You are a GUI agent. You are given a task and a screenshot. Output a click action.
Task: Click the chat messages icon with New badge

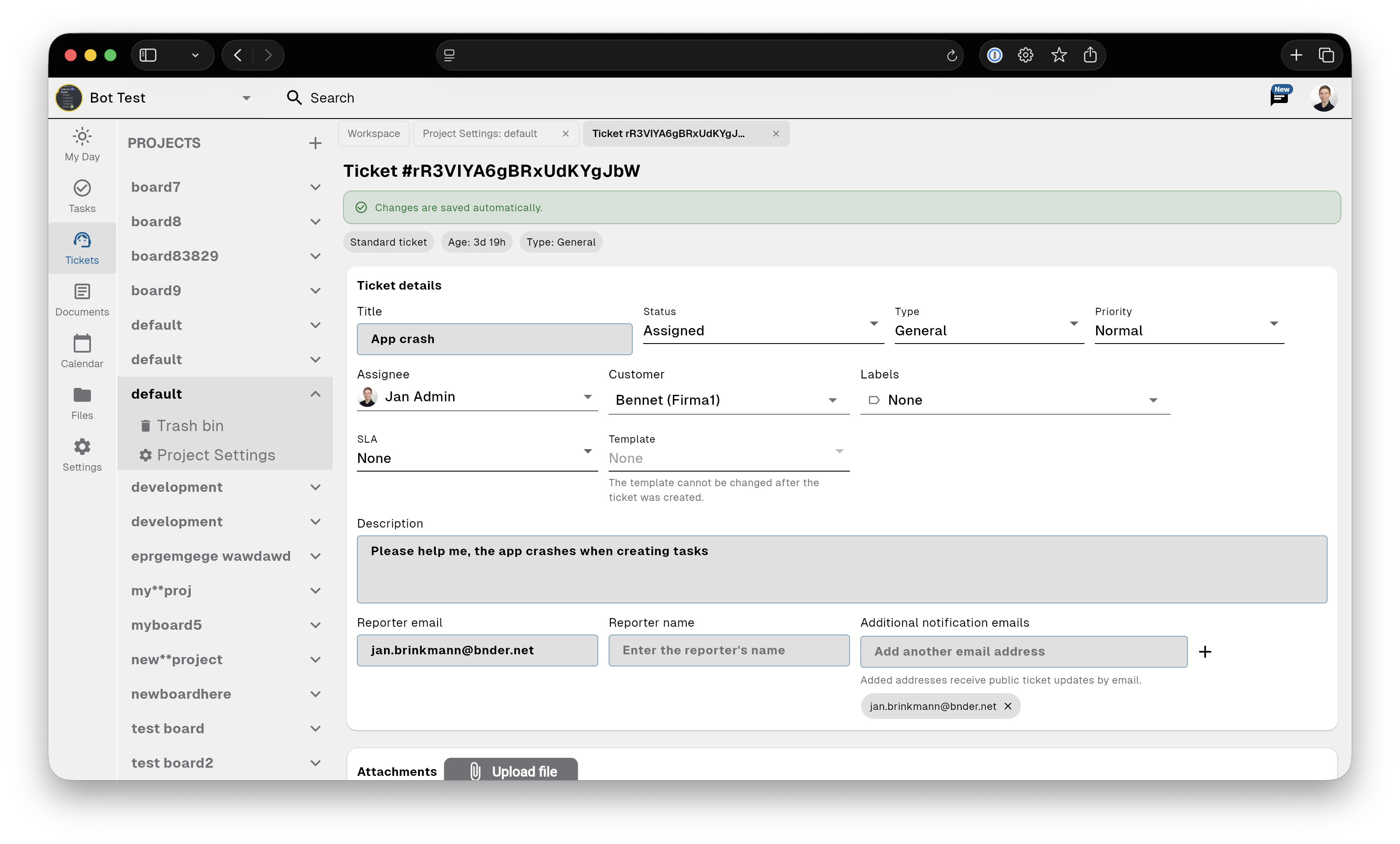pyautogui.click(x=1279, y=97)
